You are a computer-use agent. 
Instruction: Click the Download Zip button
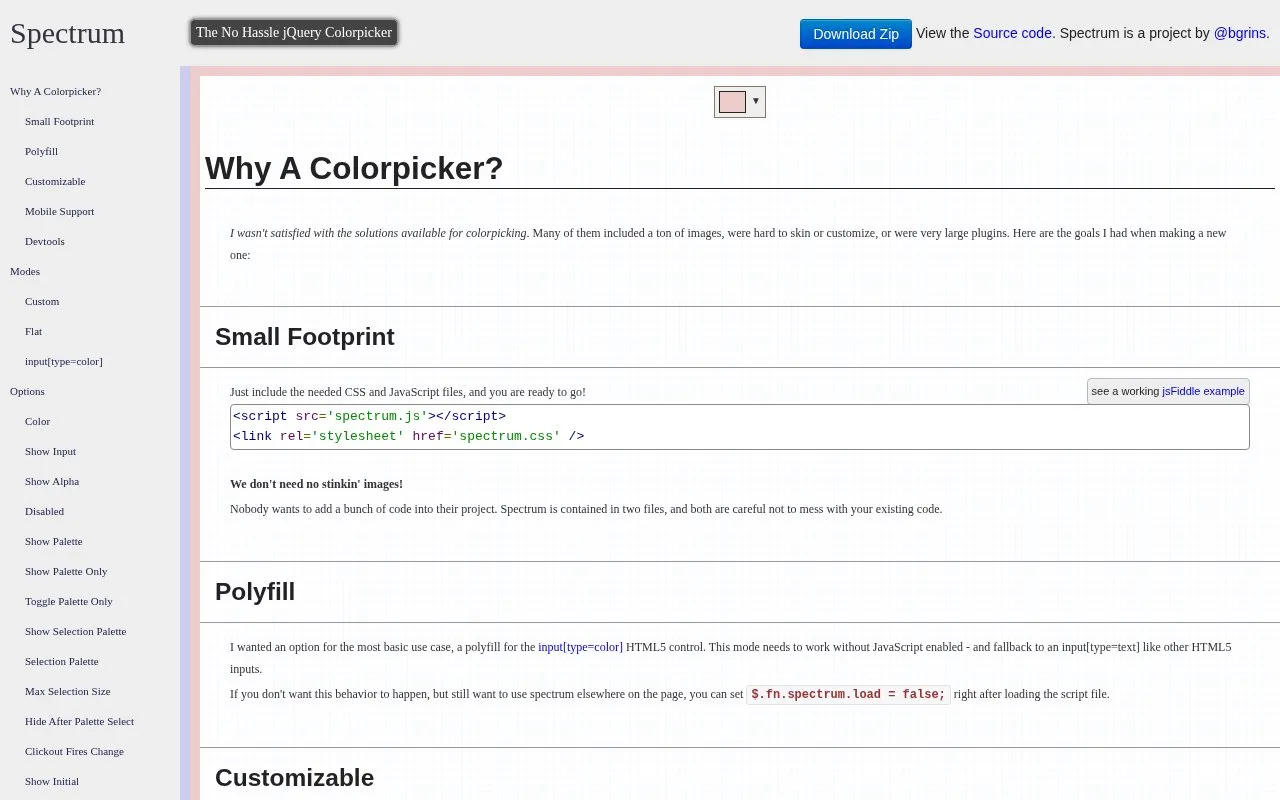coord(856,34)
